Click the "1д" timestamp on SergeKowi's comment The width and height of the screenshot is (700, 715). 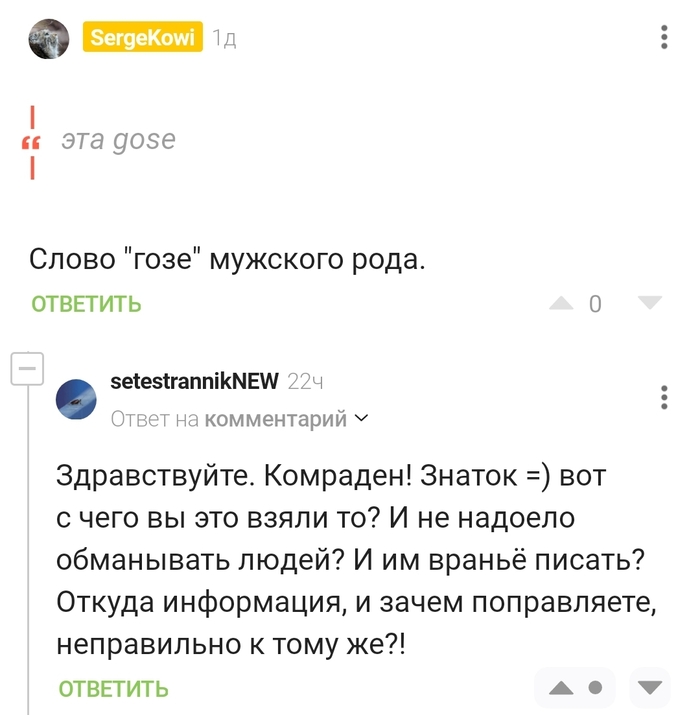[x=225, y=39]
